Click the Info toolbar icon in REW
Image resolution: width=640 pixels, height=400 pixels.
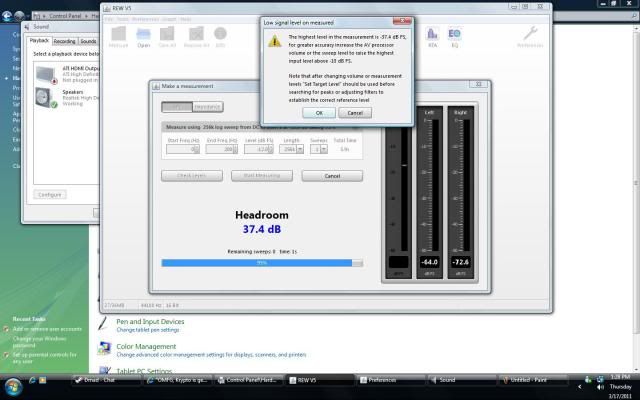point(220,37)
